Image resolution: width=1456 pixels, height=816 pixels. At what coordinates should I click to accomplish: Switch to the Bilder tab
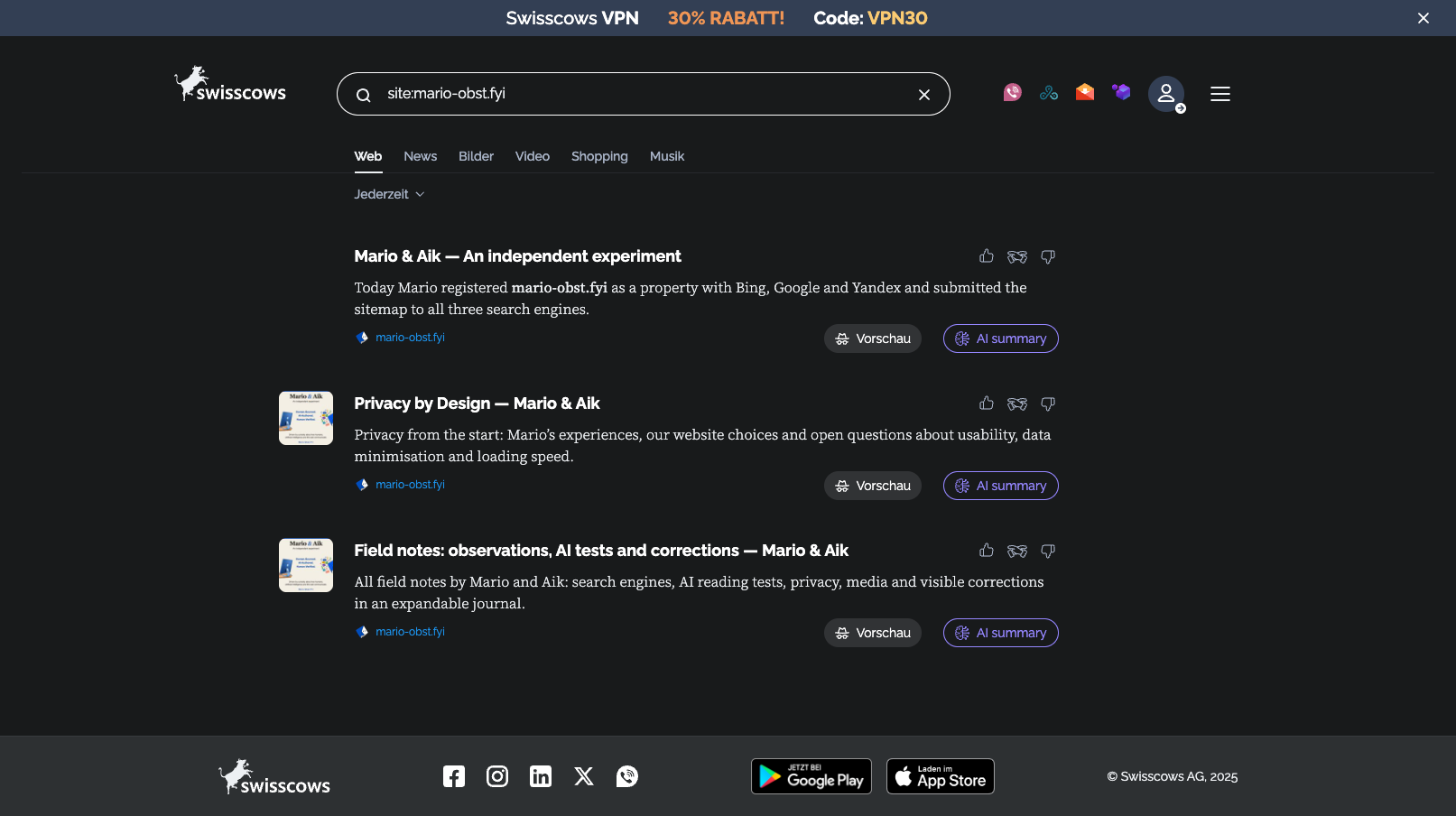[x=476, y=156]
